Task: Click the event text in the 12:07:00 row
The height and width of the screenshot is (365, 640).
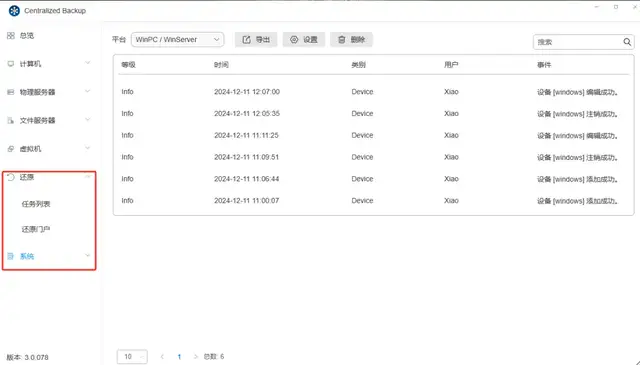Action: (578, 92)
